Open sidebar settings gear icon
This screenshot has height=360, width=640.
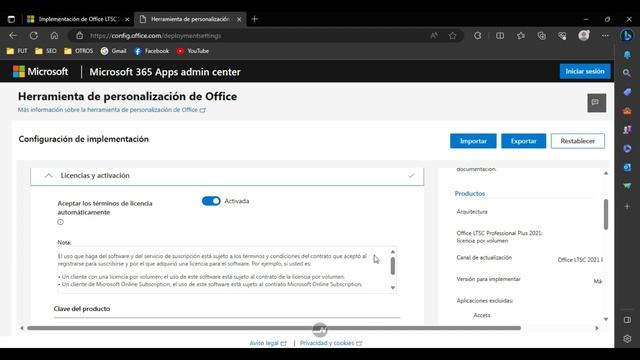[627, 338]
